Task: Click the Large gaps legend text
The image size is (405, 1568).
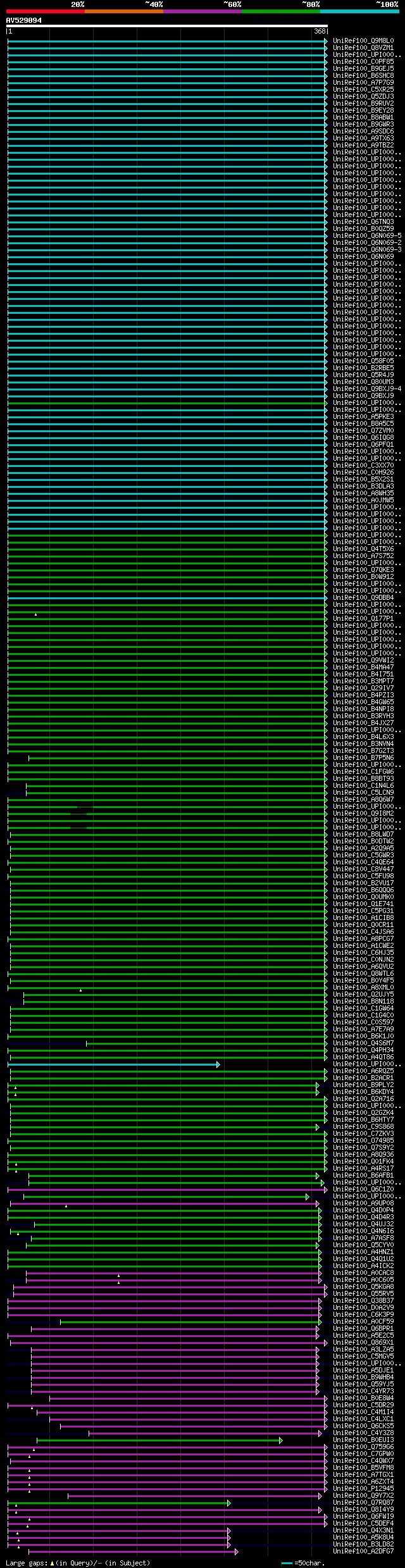Action: (78, 1563)
